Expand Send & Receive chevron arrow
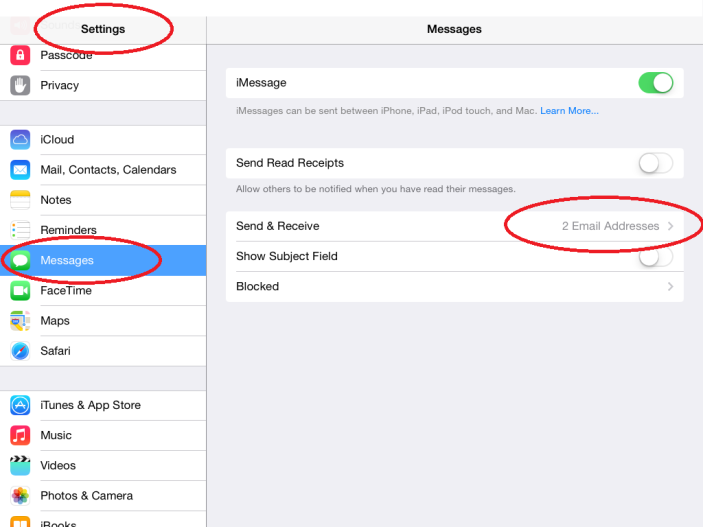Viewport: 703px width, 527px height. (x=670, y=227)
